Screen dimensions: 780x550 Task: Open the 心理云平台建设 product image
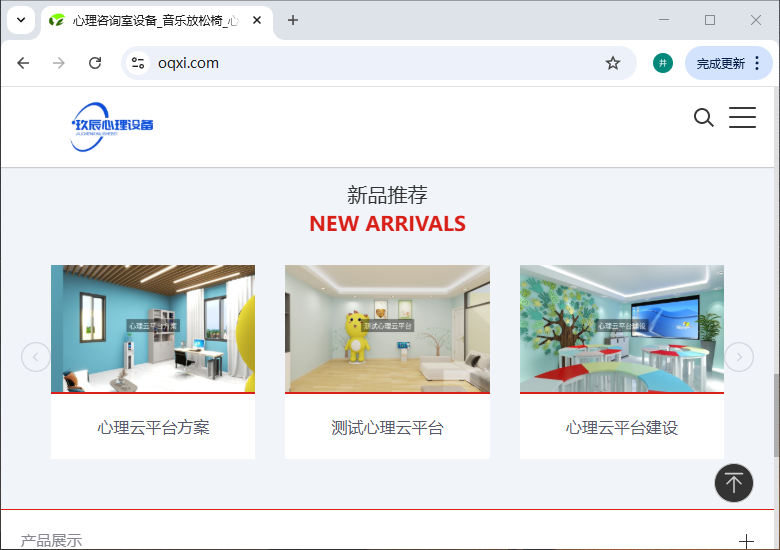click(622, 328)
